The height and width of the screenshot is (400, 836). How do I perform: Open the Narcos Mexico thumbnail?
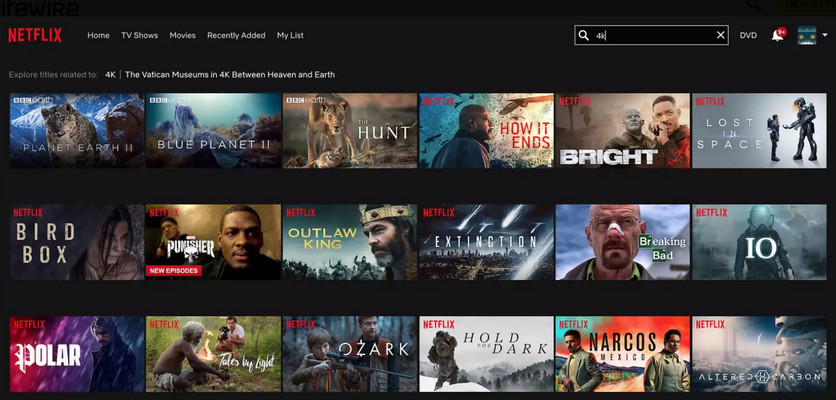tap(623, 354)
